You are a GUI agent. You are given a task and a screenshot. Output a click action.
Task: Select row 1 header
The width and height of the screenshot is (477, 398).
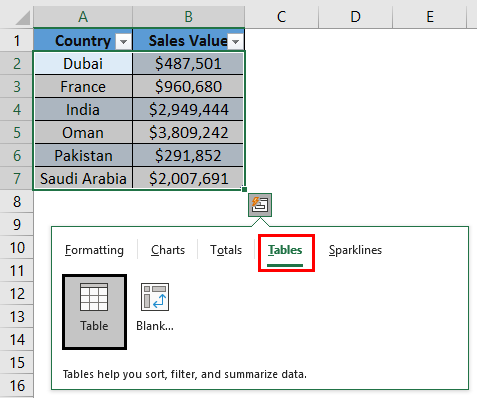pyautogui.click(x=17, y=41)
